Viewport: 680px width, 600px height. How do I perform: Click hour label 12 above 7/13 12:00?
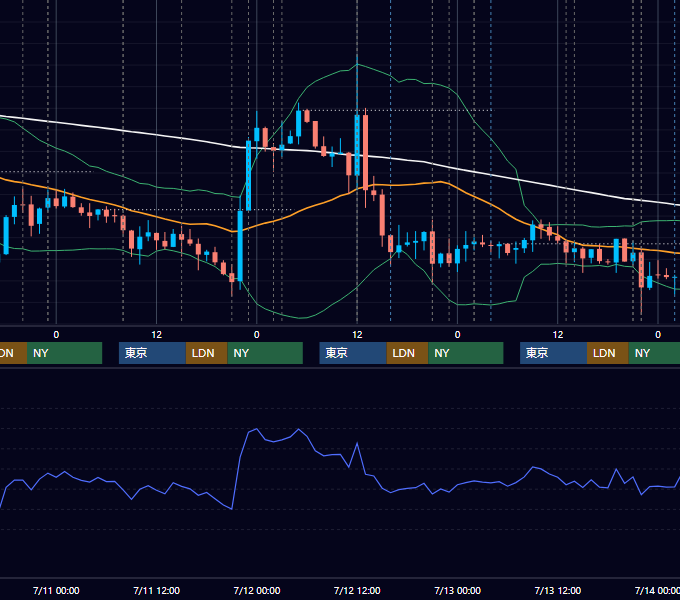[558, 335]
